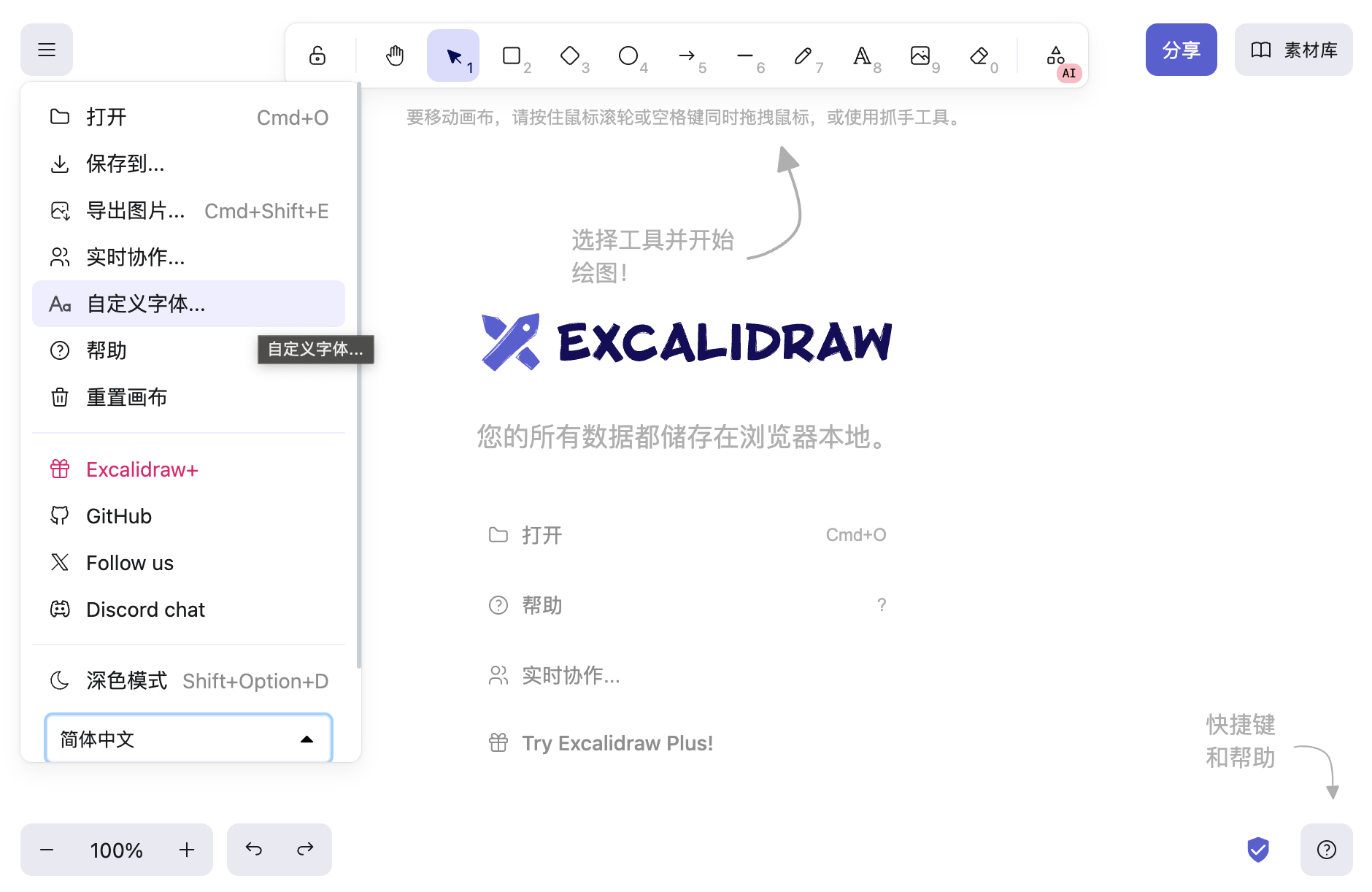Expand the 简体中文 language dropdown

click(188, 739)
